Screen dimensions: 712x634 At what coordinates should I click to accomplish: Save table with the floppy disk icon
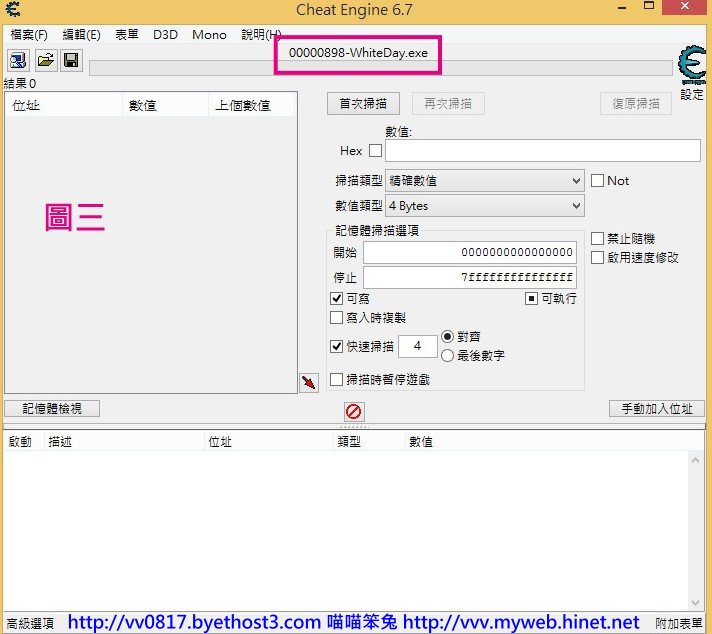coord(71,60)
